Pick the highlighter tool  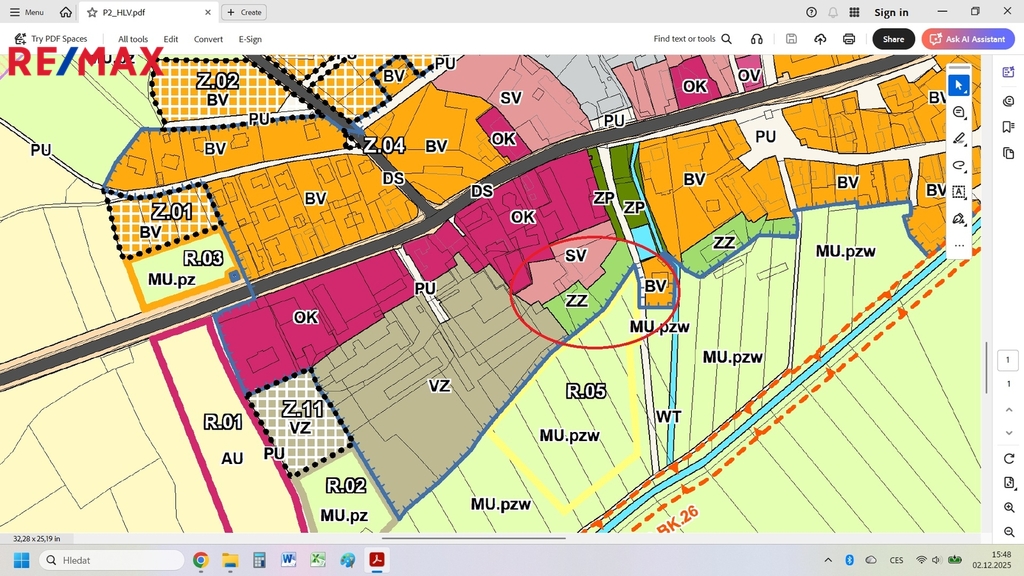tap(958, 139)
